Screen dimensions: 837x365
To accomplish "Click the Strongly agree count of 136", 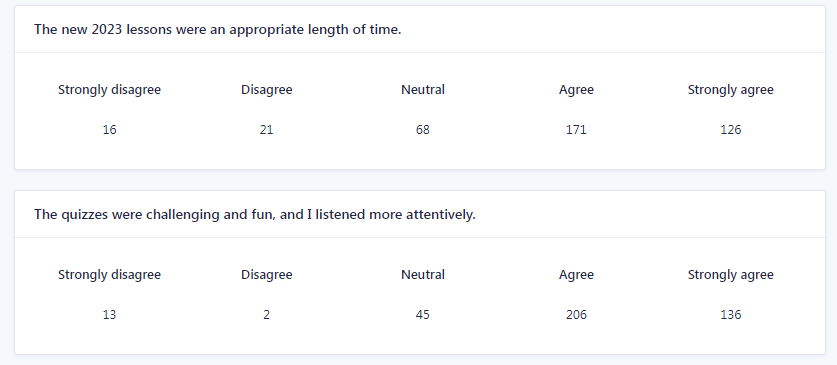I will pos(730,315).
